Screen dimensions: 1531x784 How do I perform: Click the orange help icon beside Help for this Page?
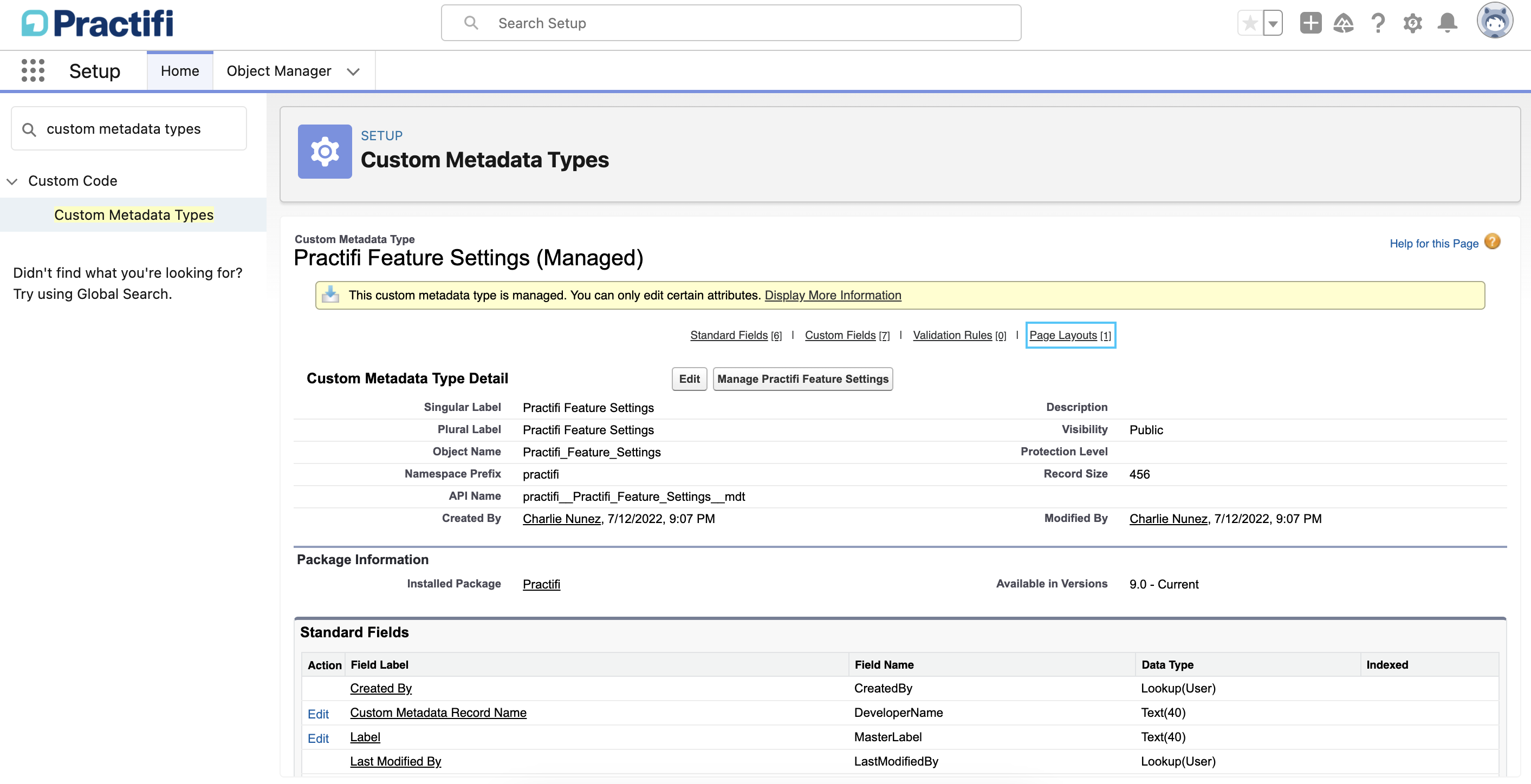point(1493,241)
